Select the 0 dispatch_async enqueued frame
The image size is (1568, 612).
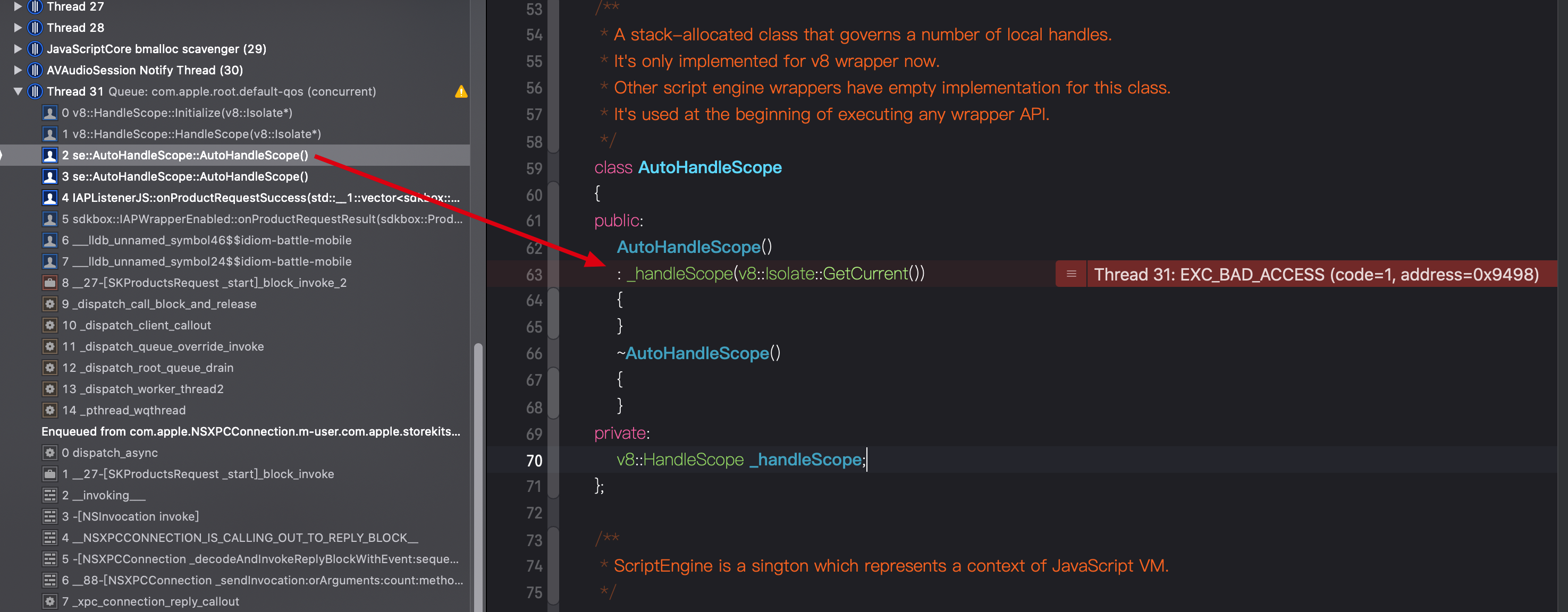pyautogui.click(x=115, y=453)
